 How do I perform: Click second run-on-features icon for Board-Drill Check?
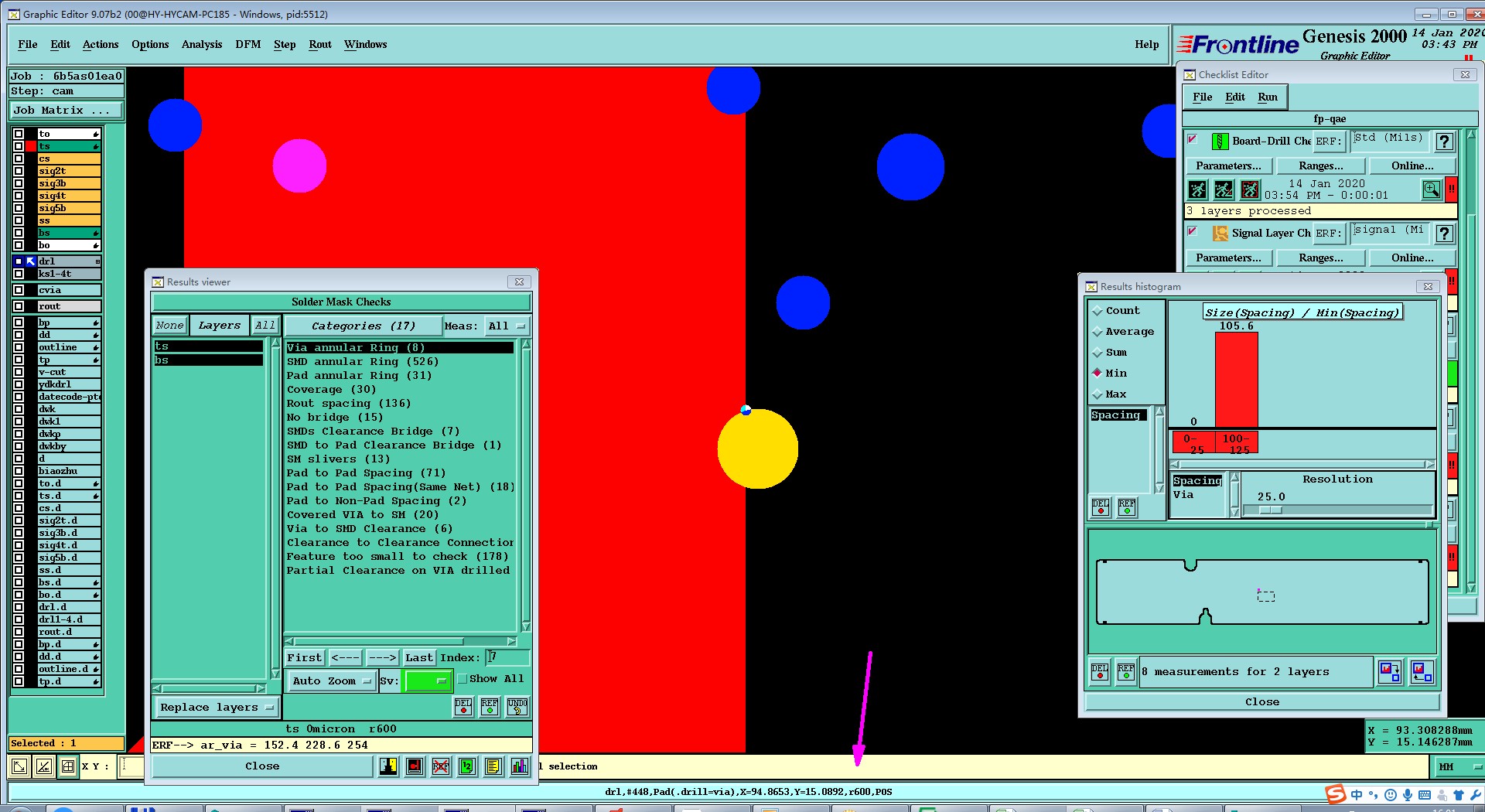coord(1224,189)
